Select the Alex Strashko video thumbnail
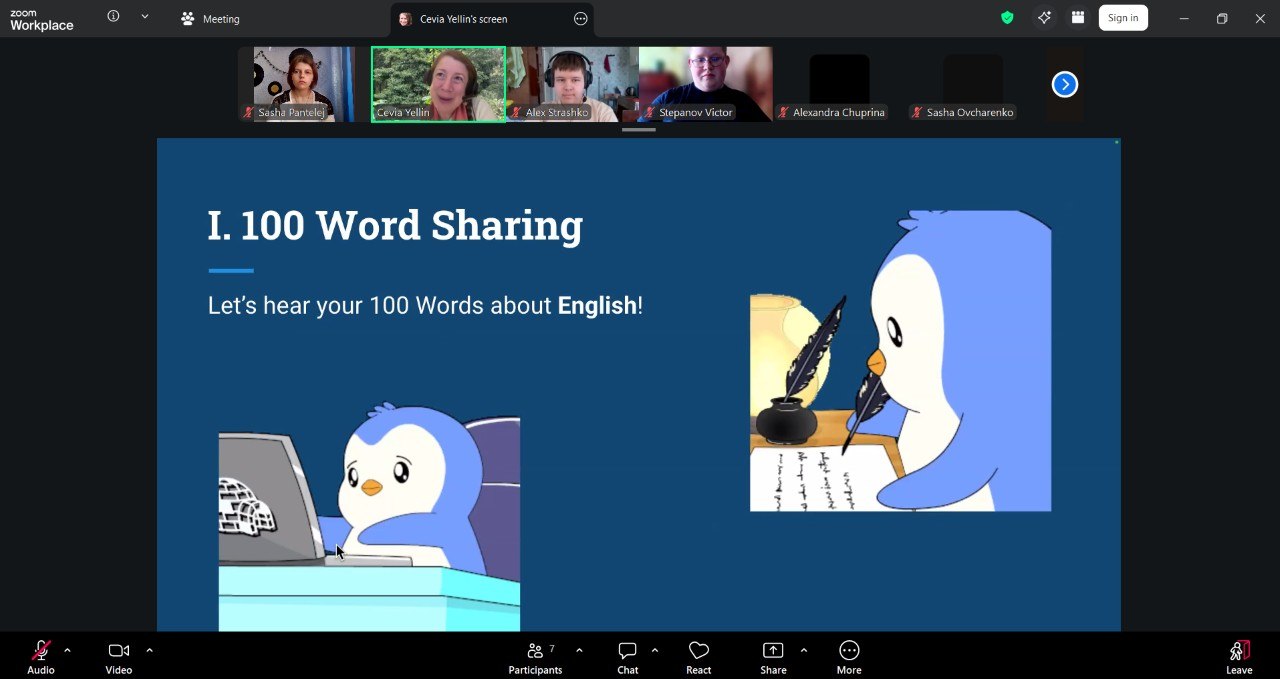 point(572,84)
